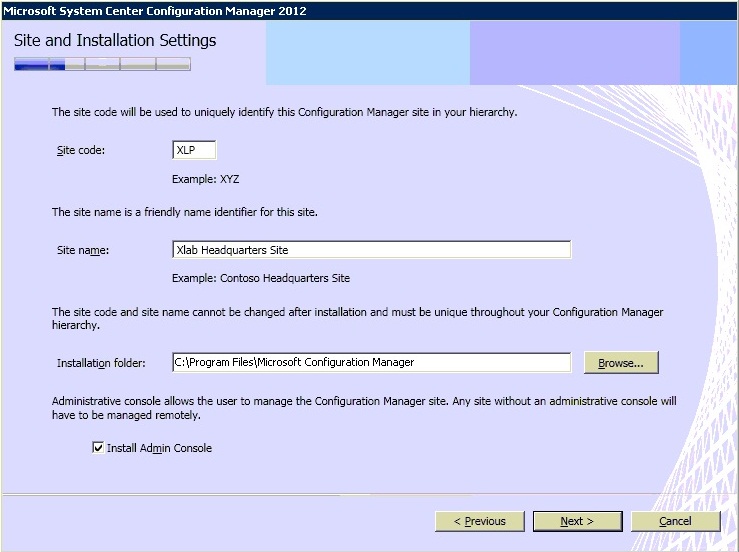This screenshot has width=739, height=552.
Task: Click the Site name text field
Action: (x=371, y=250)
